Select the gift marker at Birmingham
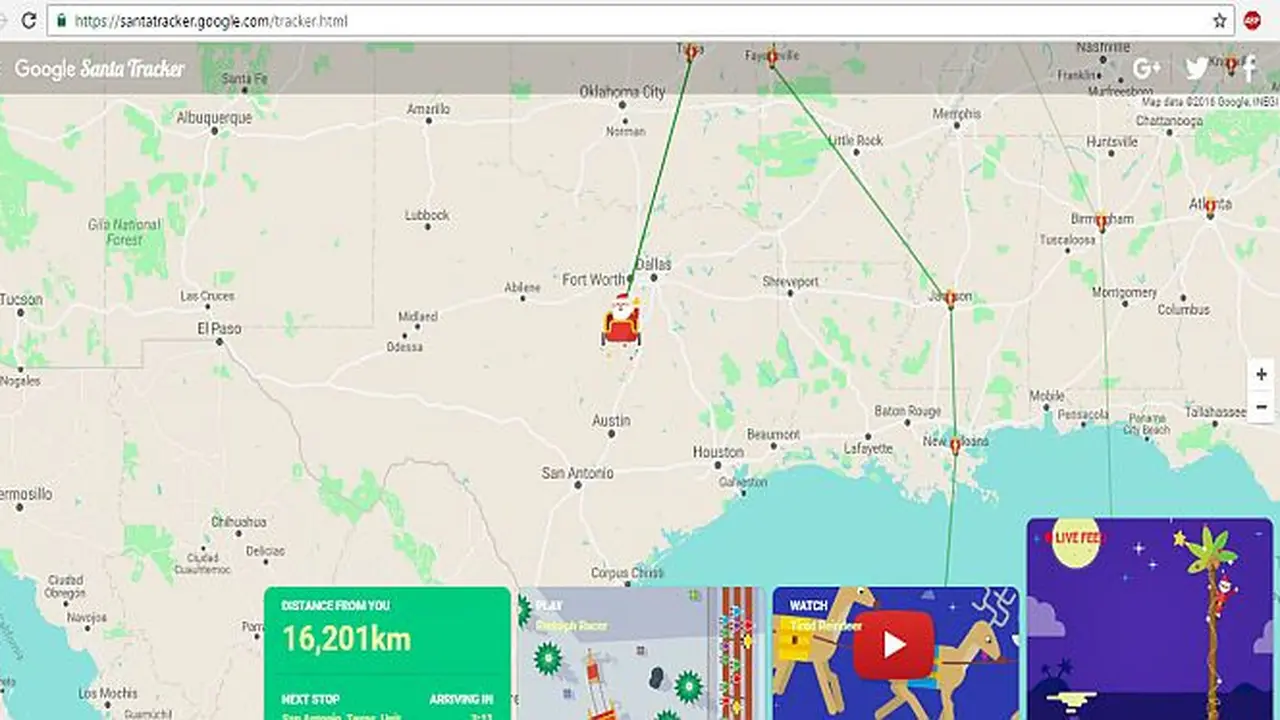 pos(1102,221)
